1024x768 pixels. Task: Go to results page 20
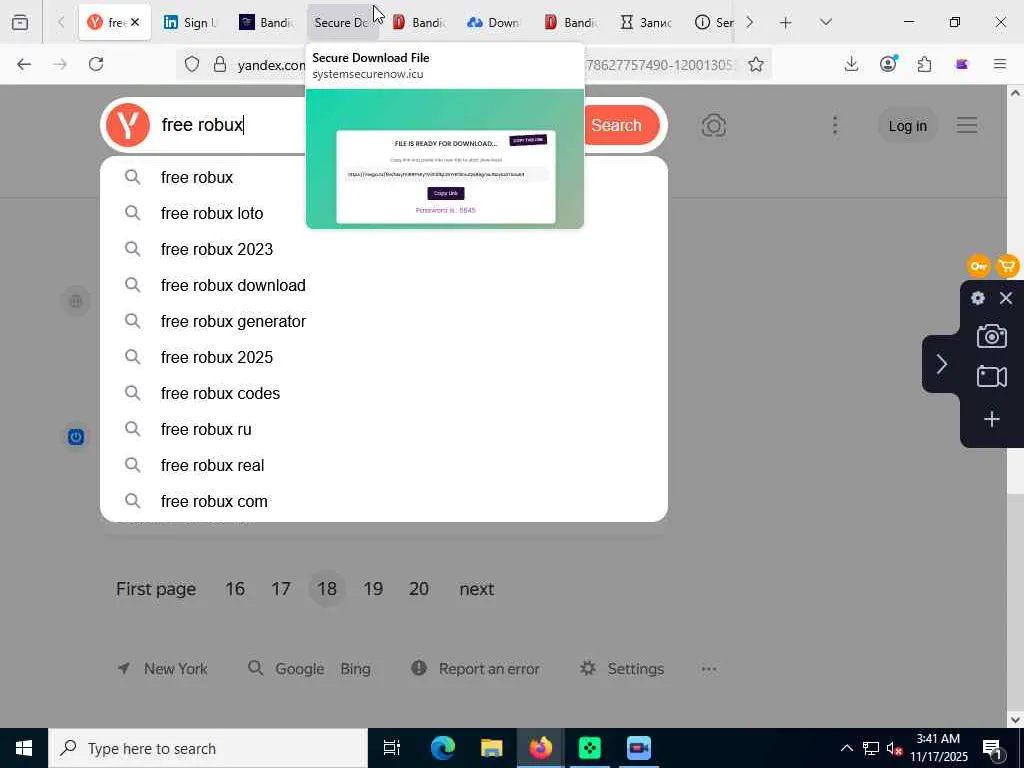tap(419, 589)
